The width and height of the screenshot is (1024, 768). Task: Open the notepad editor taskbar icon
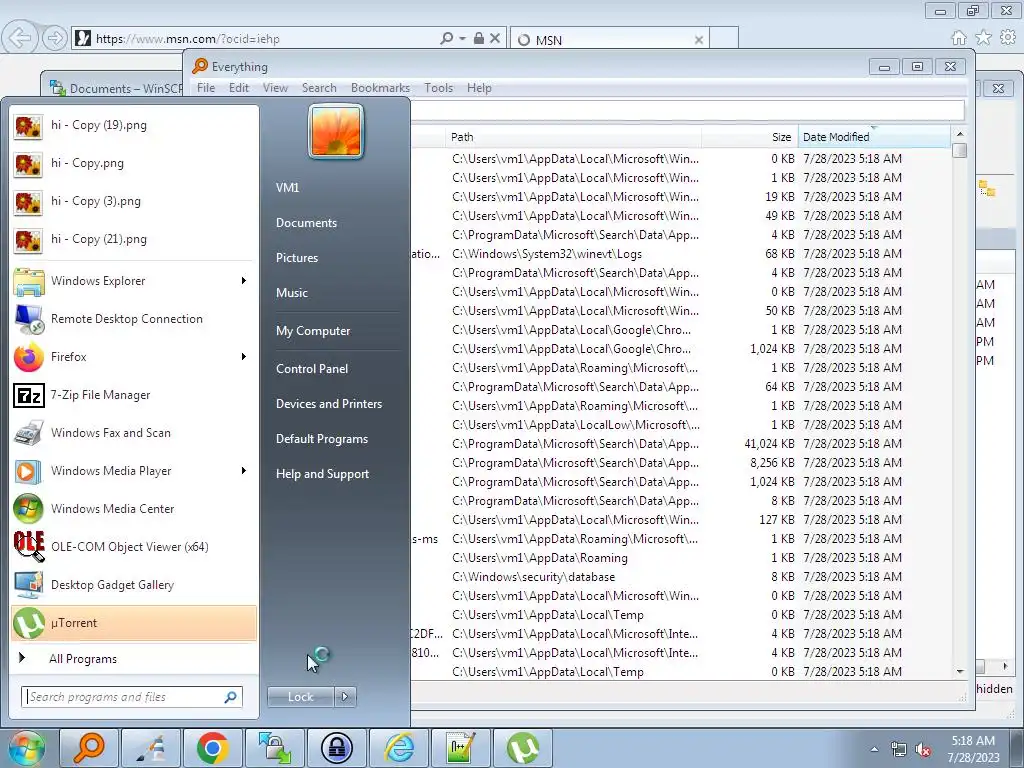point(460,748)
